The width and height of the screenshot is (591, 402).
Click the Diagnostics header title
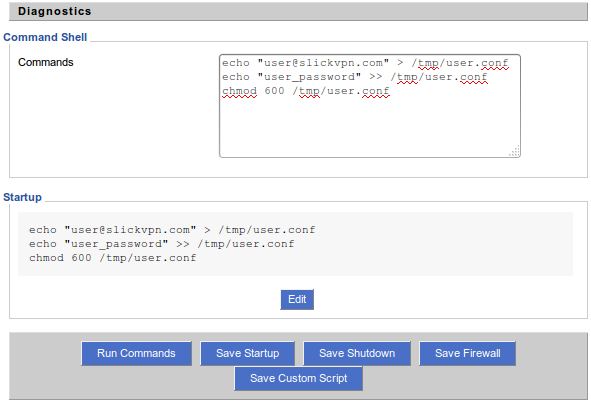point(55,11)
